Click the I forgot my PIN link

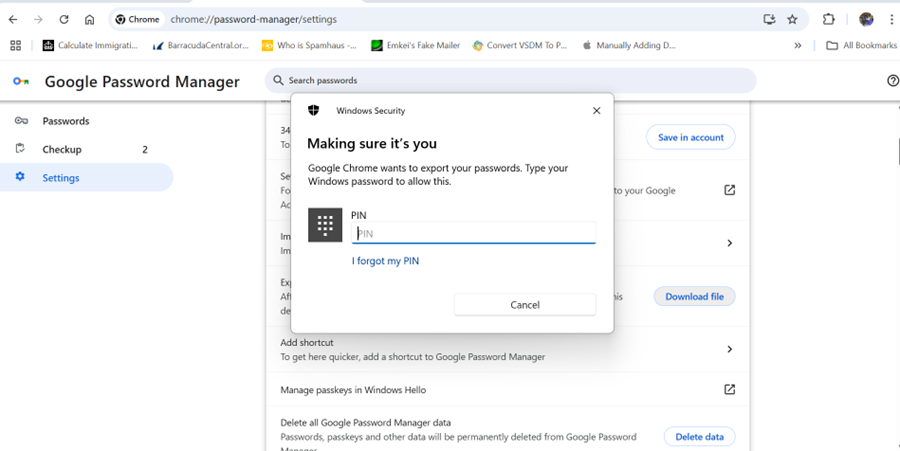(x=385, y=261)
